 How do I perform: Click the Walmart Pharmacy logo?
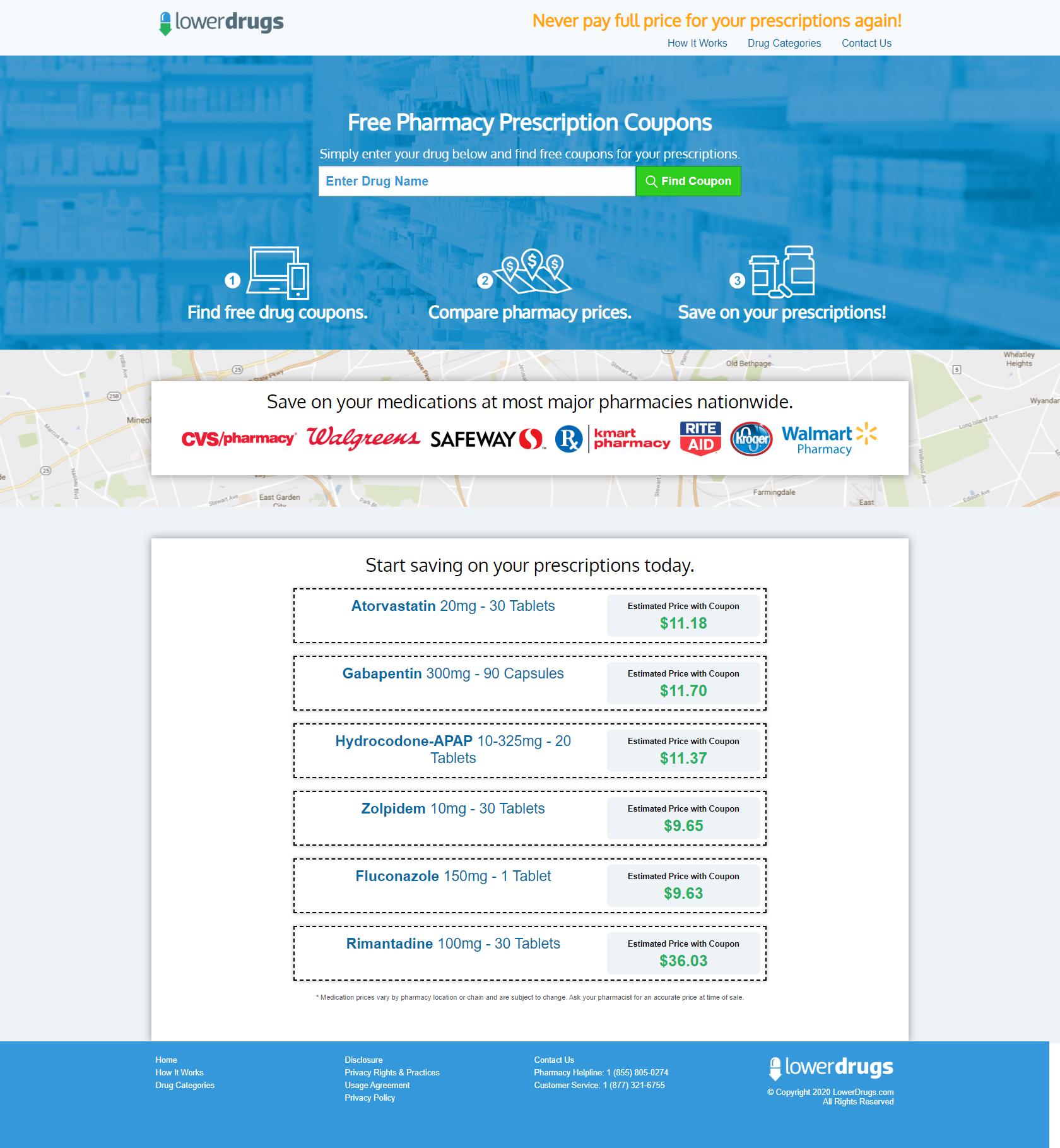pos(828,439)
